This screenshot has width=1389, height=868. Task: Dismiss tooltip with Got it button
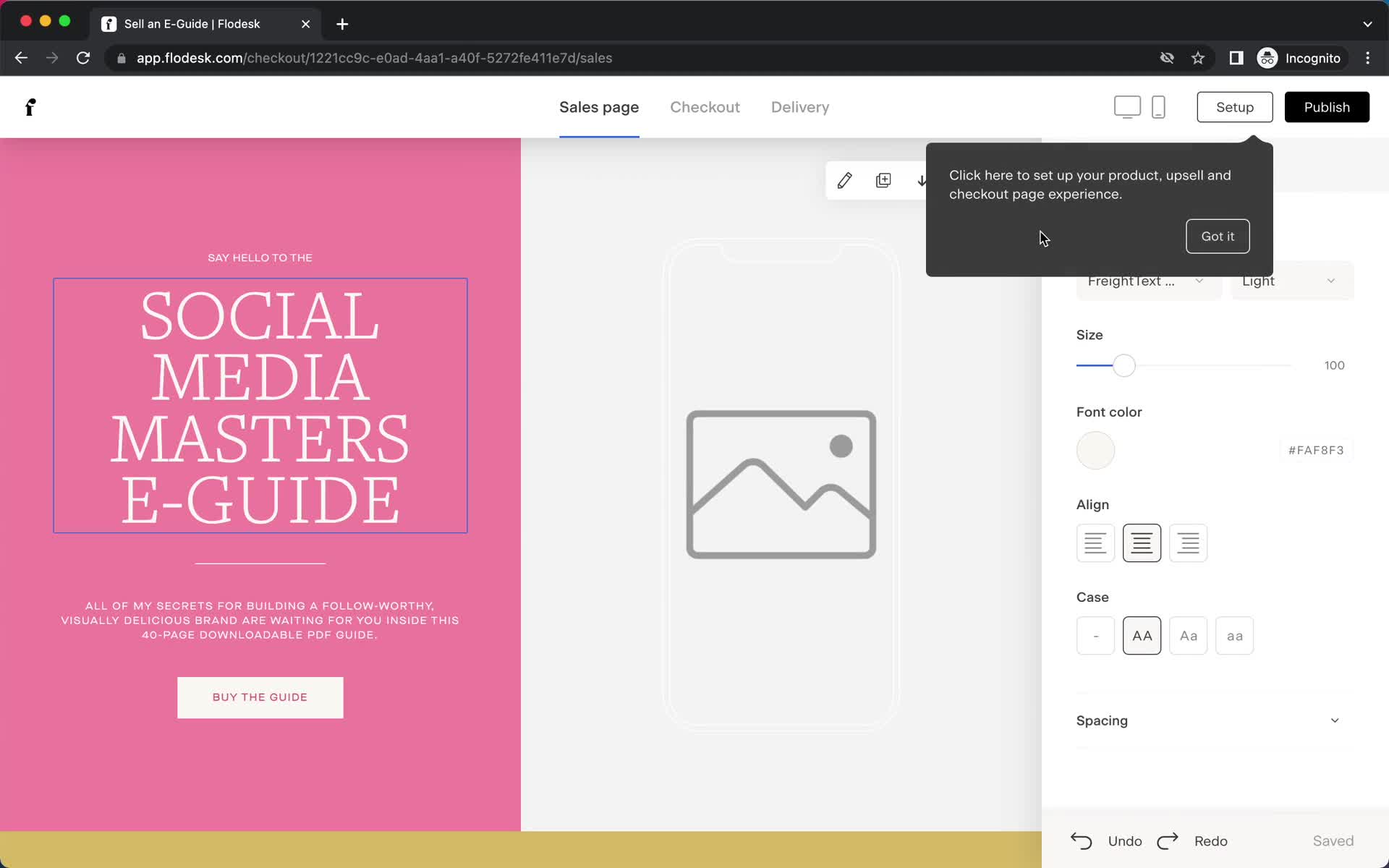1218,236
